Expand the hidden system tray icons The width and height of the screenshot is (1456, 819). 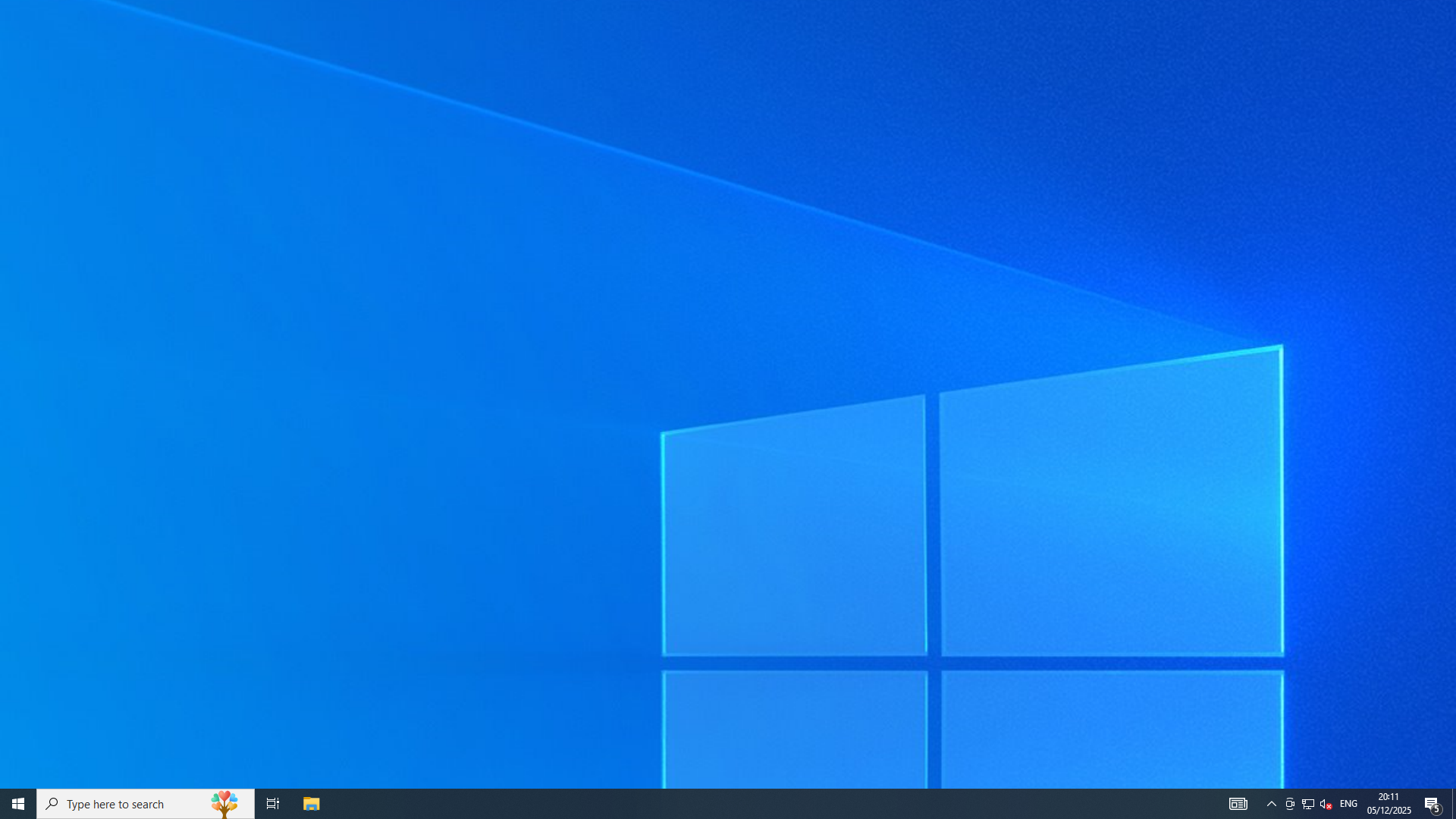pos(1272,804)
